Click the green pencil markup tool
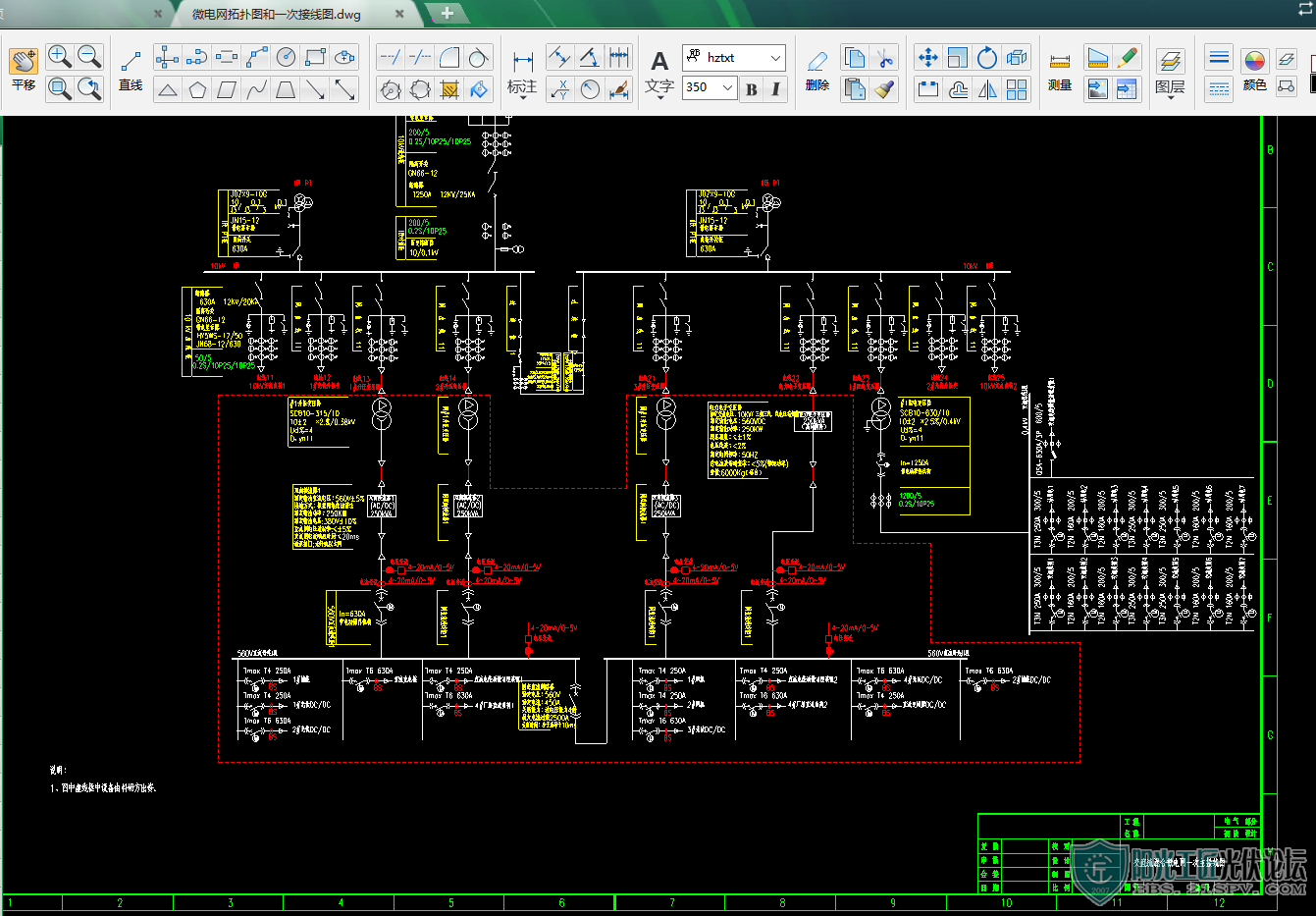 [1127, 57]
